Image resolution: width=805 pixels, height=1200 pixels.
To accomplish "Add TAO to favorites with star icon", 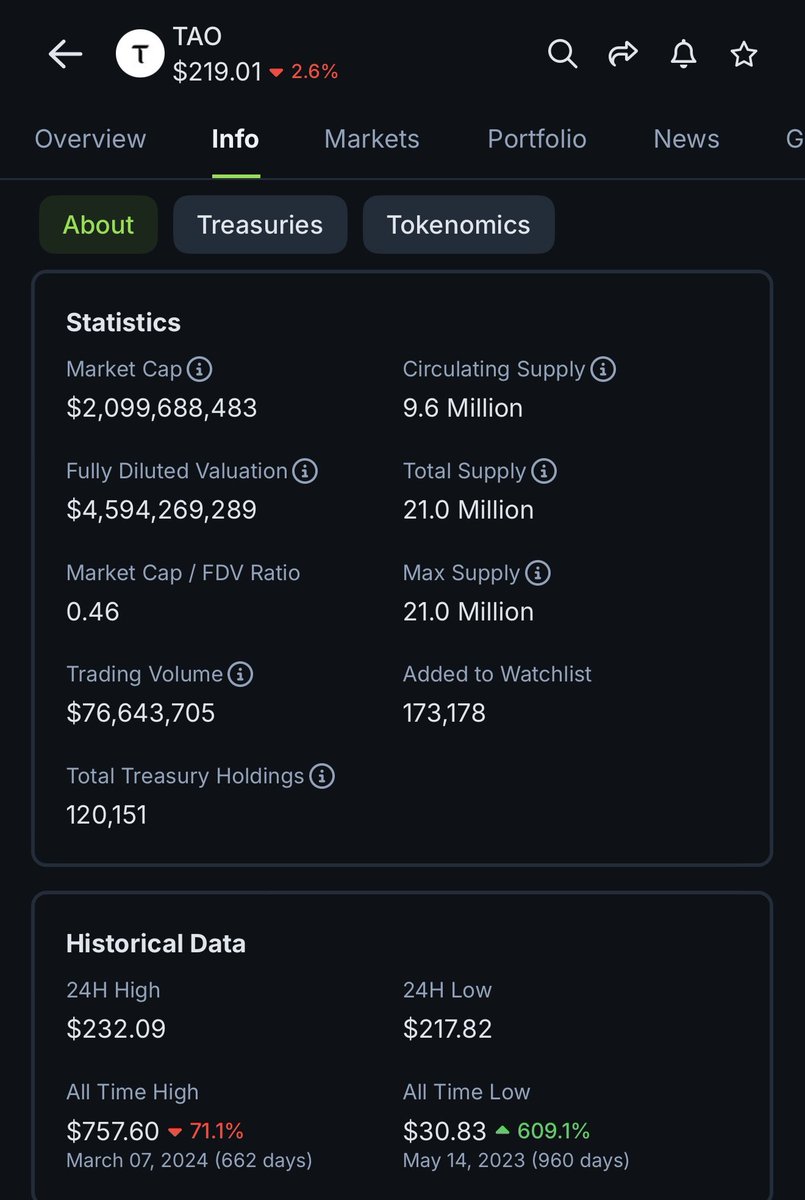I will tap(743, 54).
